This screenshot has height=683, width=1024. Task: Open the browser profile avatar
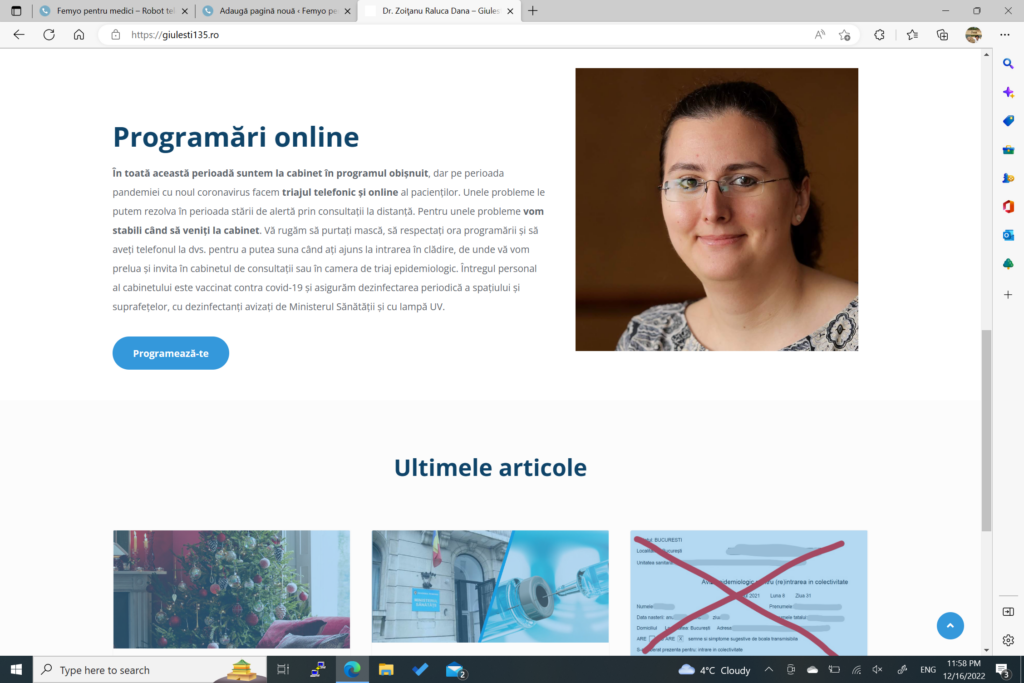974,35
